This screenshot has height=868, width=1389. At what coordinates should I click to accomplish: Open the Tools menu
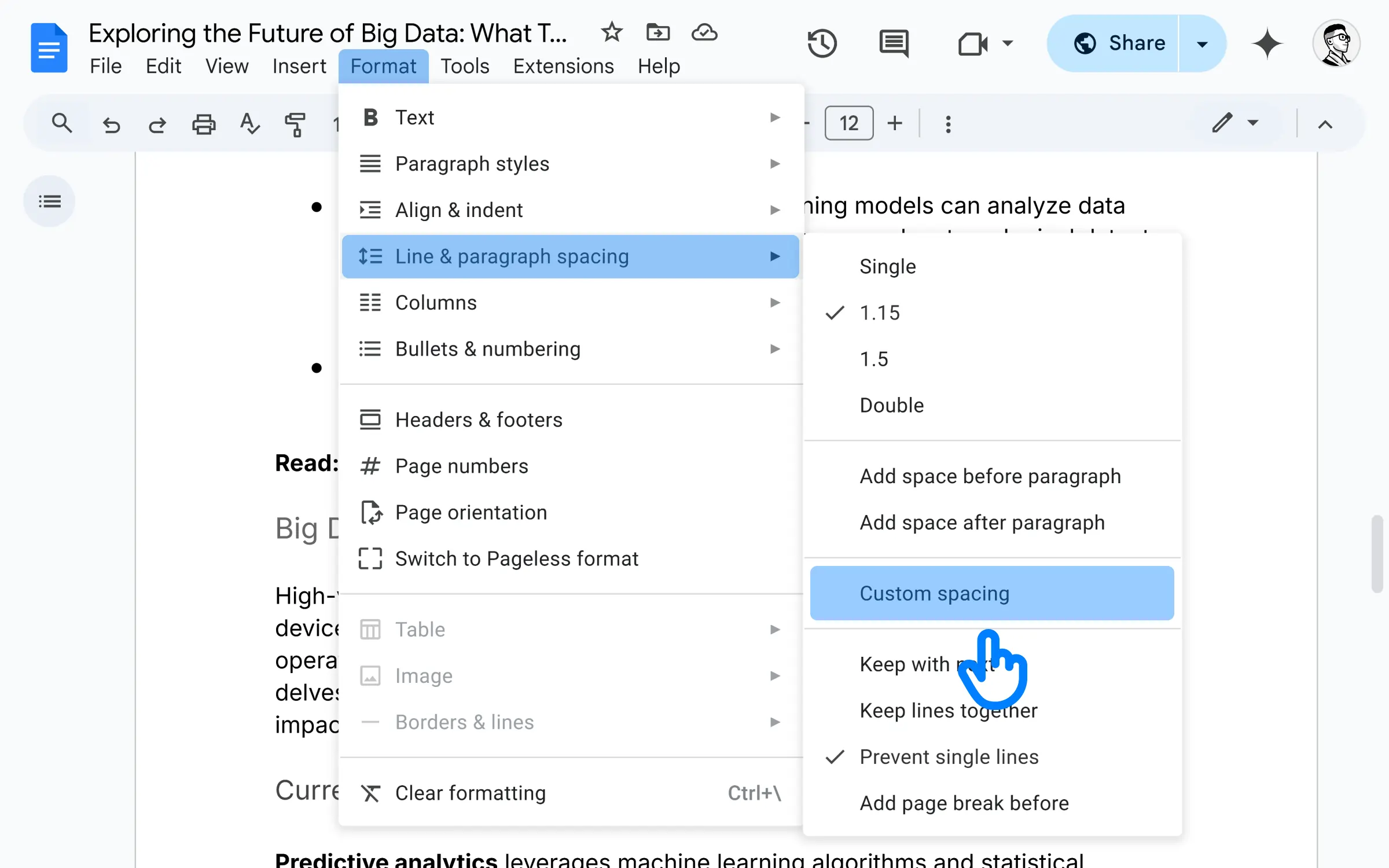[465, 67]
